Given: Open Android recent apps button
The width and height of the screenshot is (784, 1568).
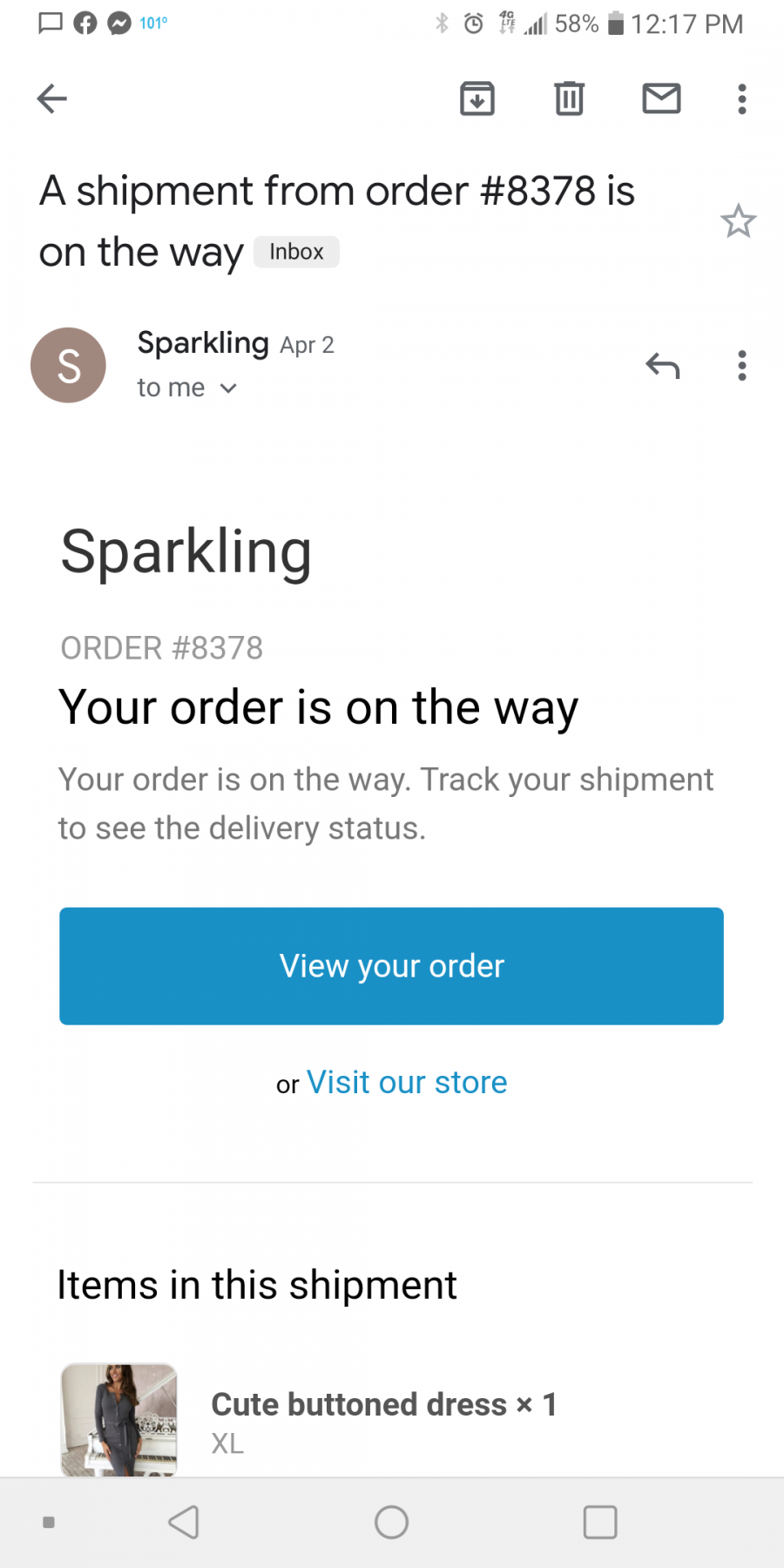Looking at the screenshot, I should click(x=600, y=1523).
